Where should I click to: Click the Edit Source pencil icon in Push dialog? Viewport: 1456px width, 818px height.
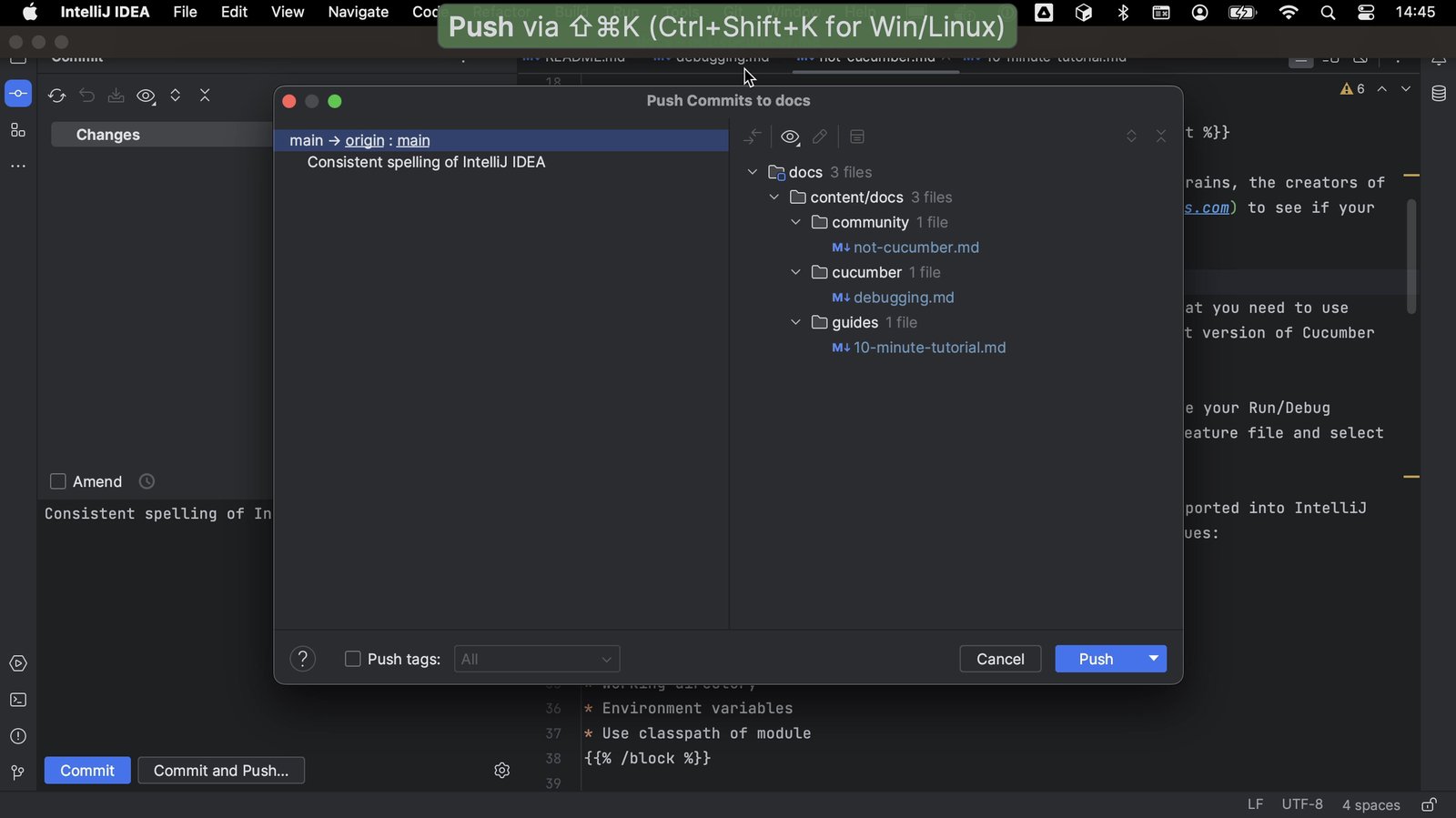point(820,136)
